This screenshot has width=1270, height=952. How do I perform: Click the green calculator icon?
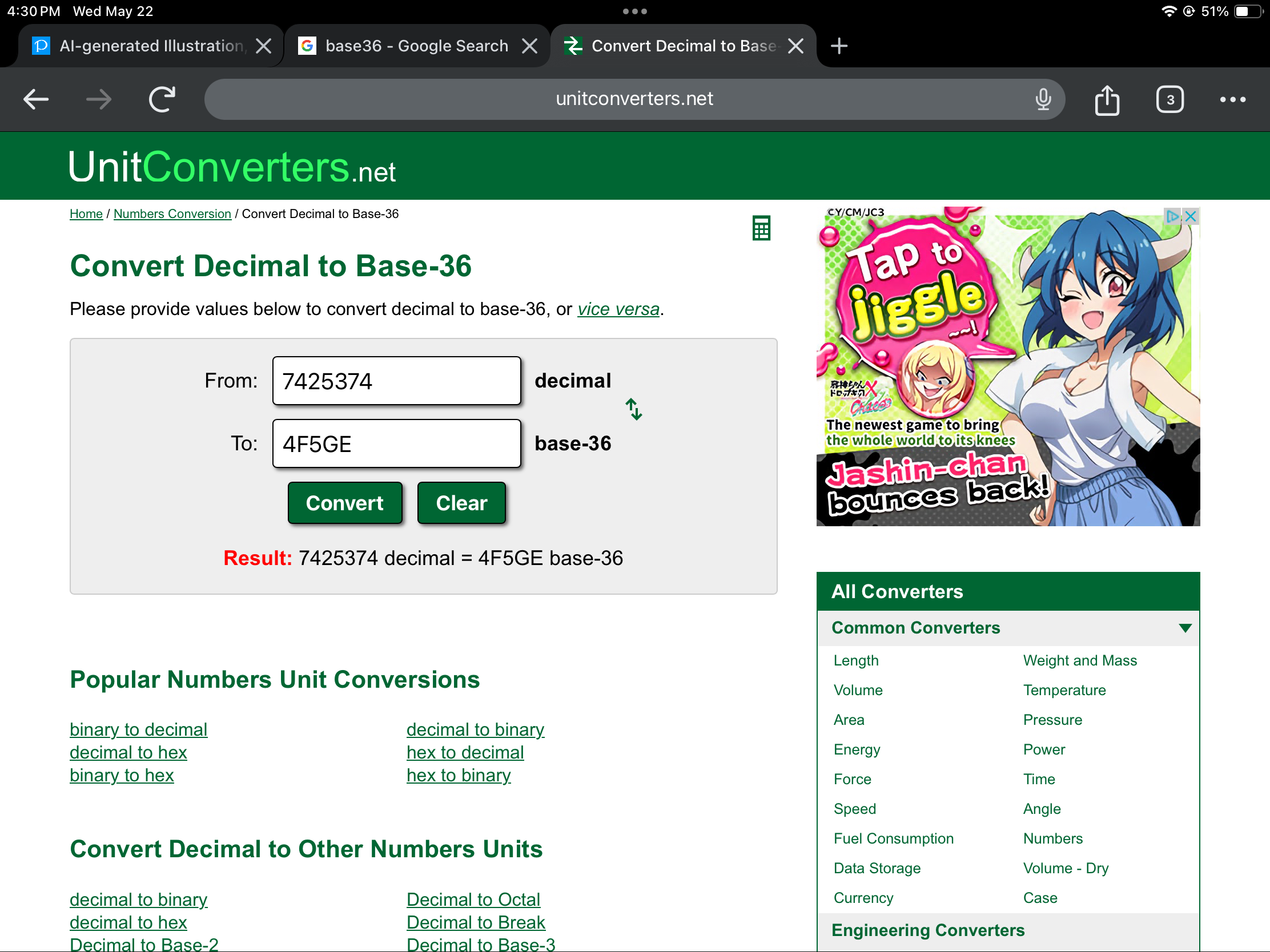point(761,228)
